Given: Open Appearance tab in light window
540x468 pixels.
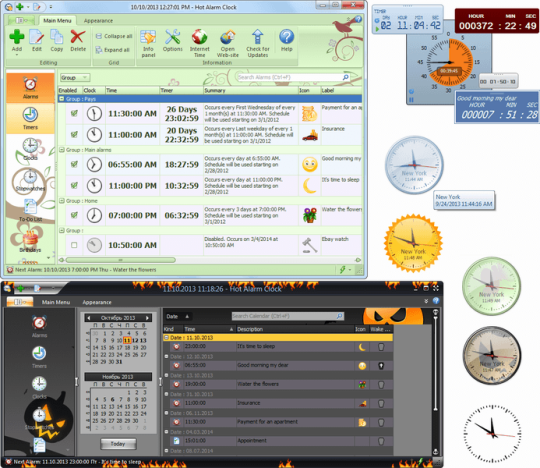Looking at the screenshot, I should (x=98, y=21).
